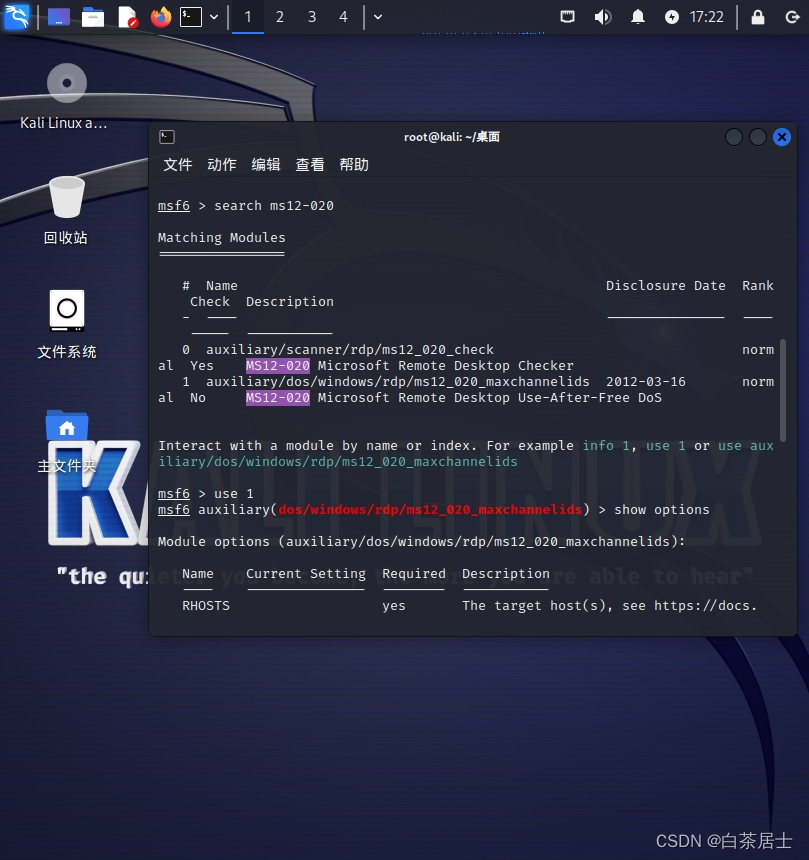Open the 动作 menu in terminal
The height and width of the screenshot is (860, 809).
tap(222, 165)
